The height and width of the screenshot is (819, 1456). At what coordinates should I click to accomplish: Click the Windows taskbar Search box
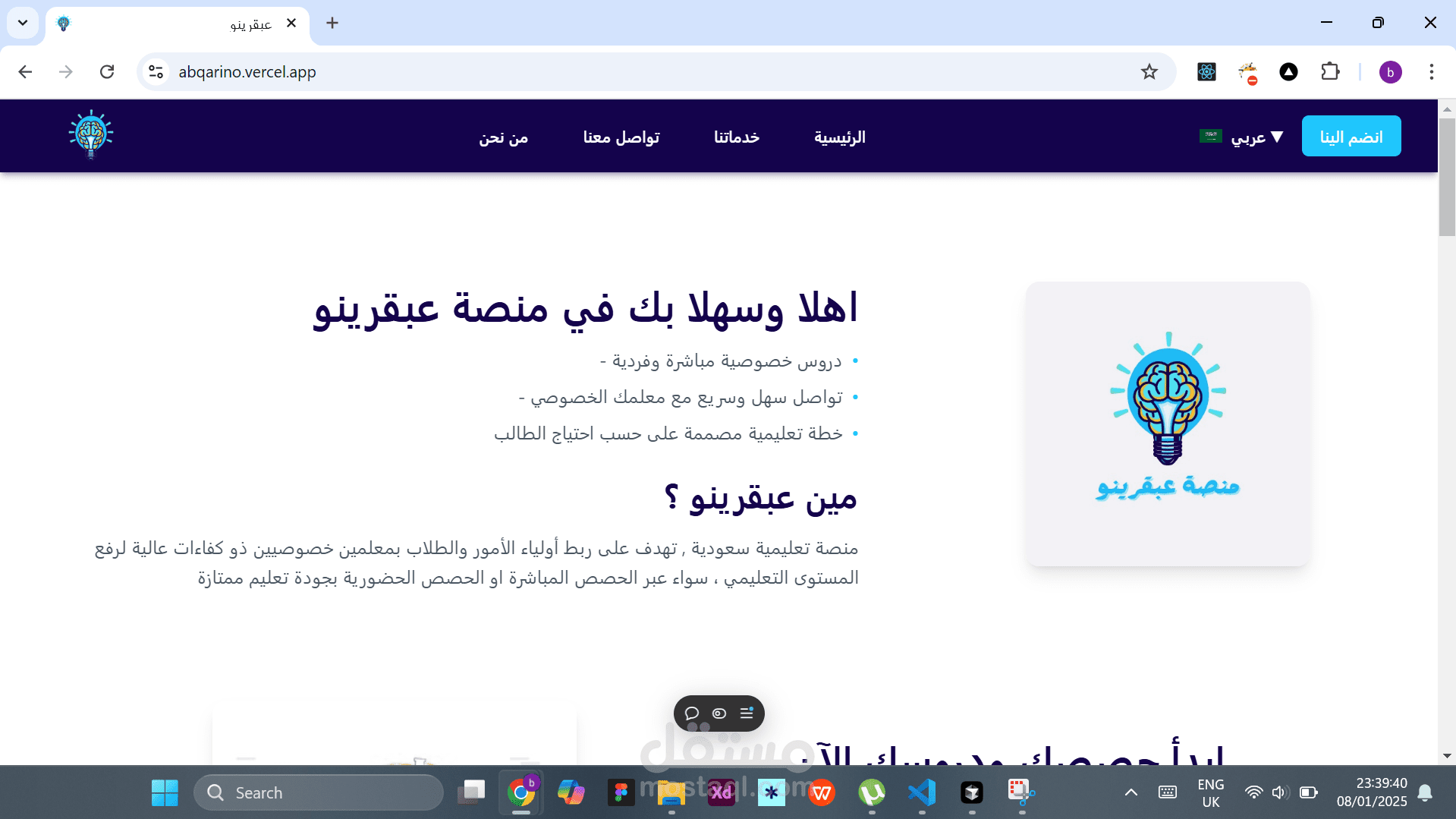pyautogui.click(x=319, y=792)
